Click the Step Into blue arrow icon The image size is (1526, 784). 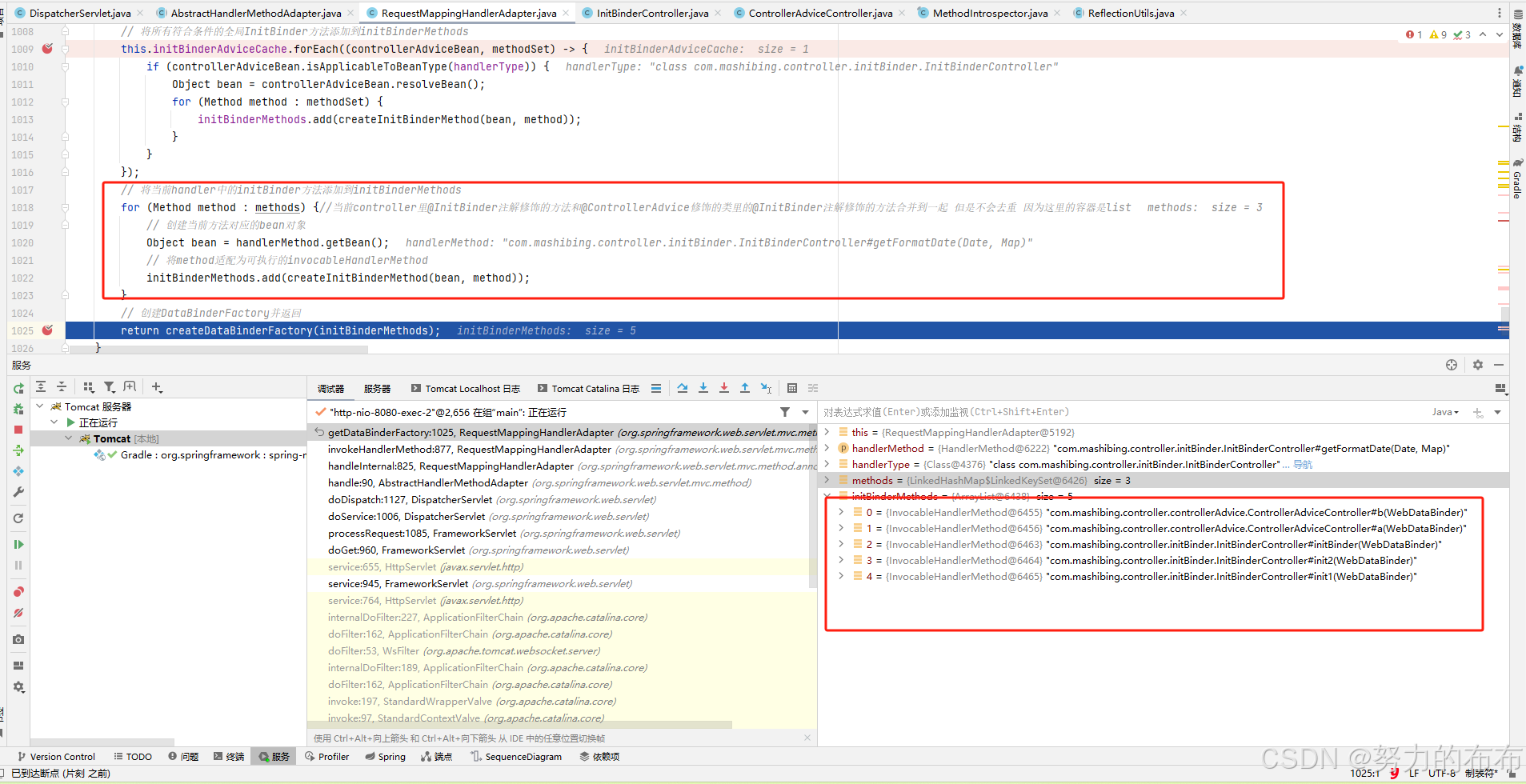pos(703,388)
